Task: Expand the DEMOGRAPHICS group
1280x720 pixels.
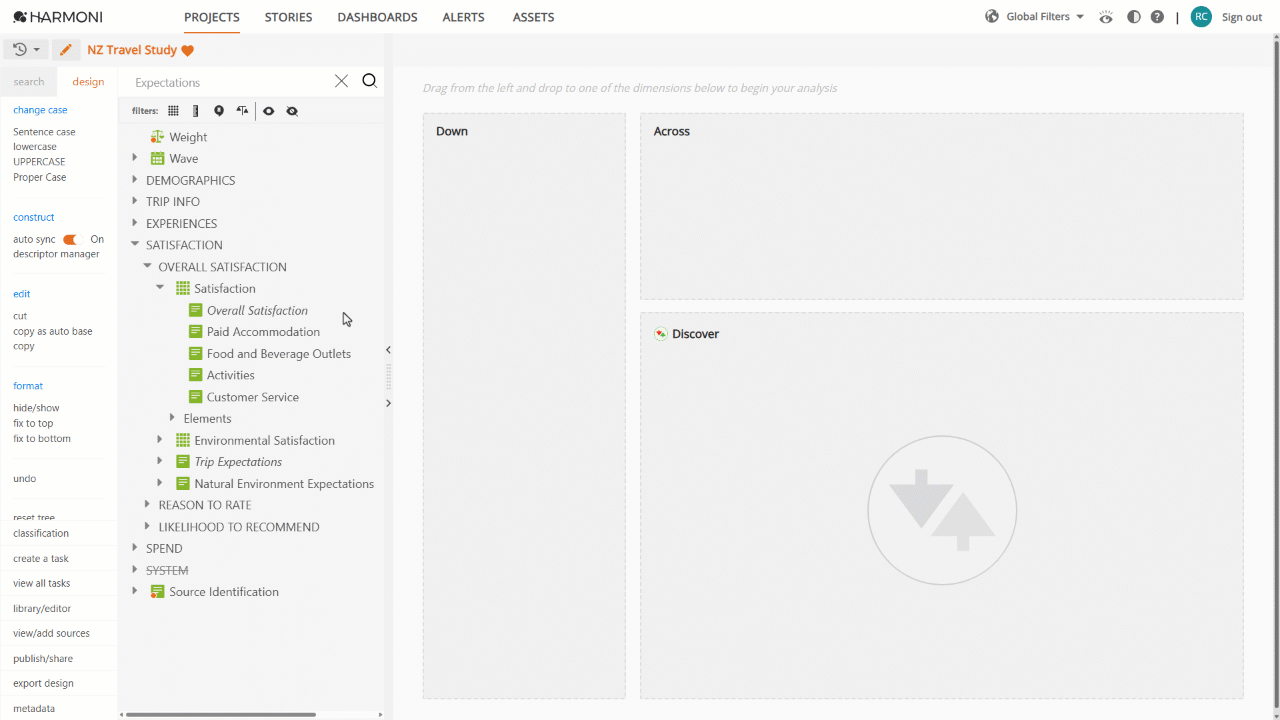Action: click(135, 180)
